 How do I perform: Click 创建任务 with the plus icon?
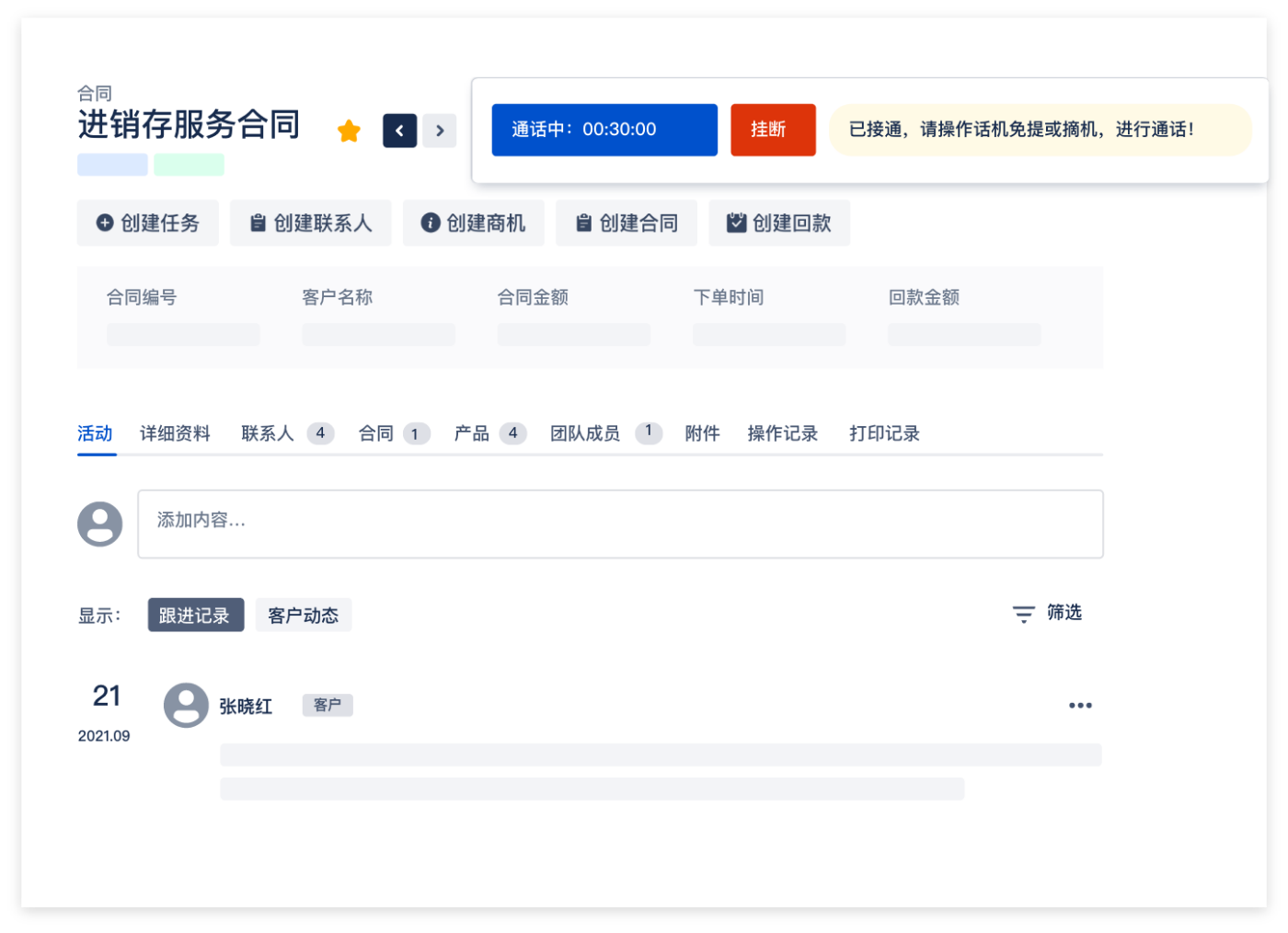(148, 223)
